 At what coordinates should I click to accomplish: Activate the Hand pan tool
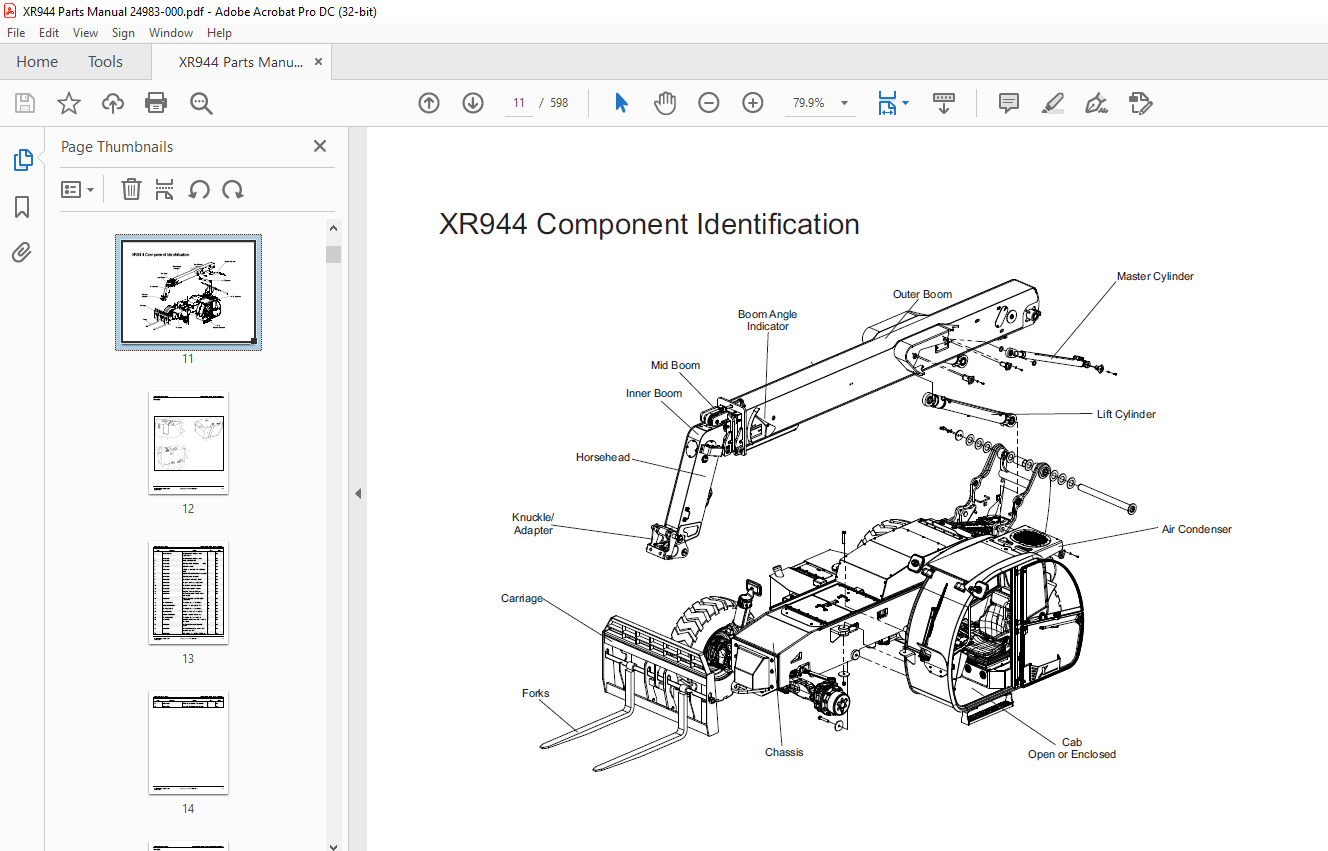pos(665,103)
